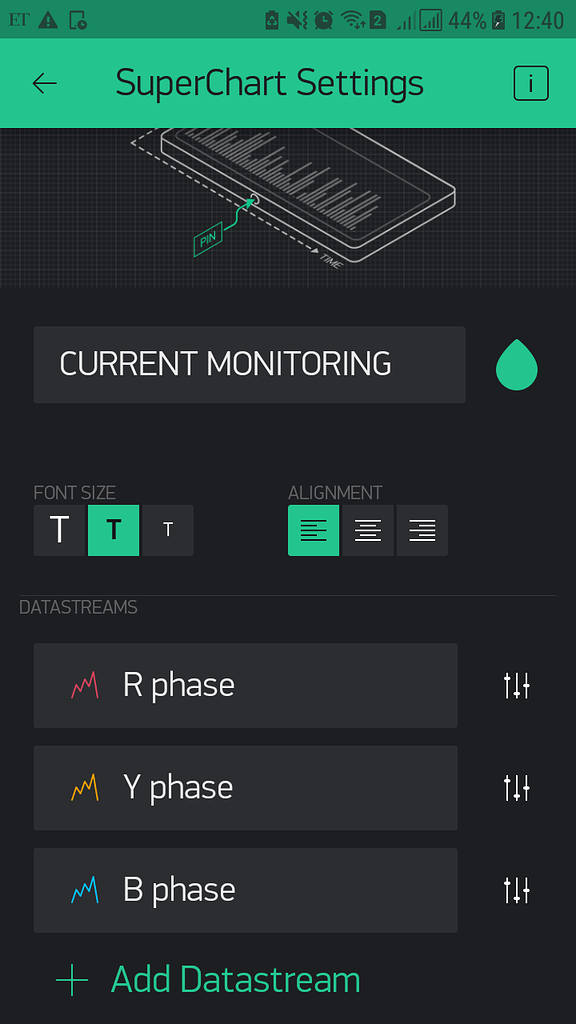The width and height of the screenshot is (576, 1024).
Task: Select the small font size option
Action: pos(168,530)
